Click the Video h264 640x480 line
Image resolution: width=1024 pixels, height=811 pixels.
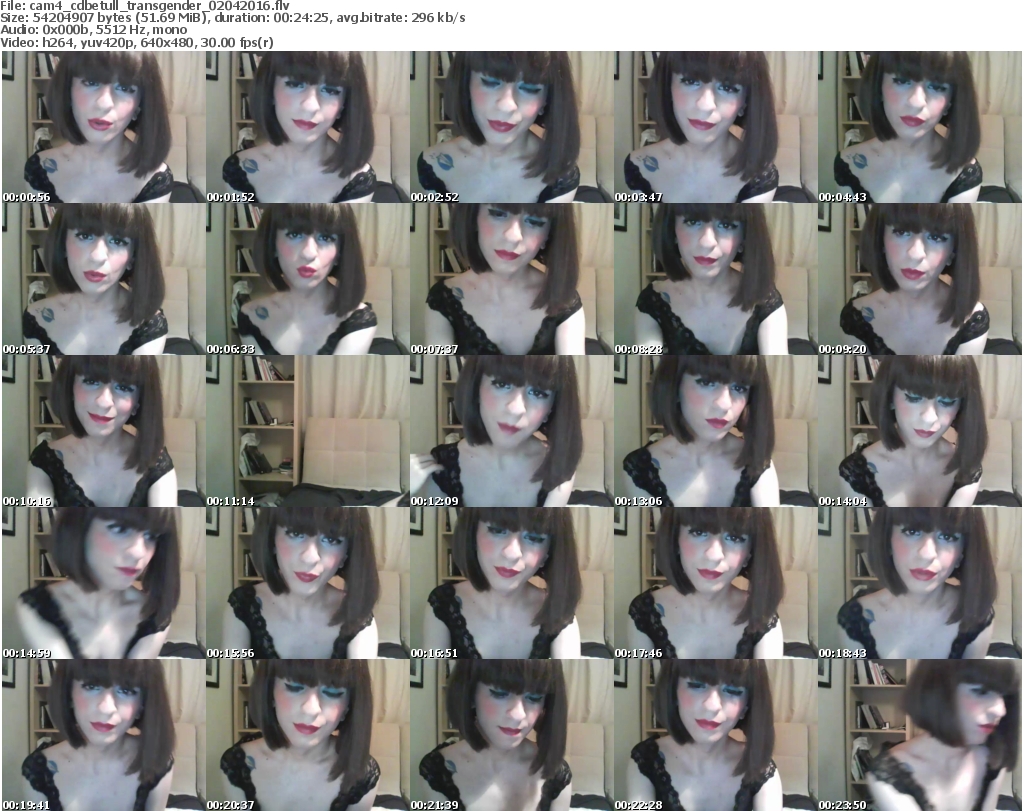137,42
